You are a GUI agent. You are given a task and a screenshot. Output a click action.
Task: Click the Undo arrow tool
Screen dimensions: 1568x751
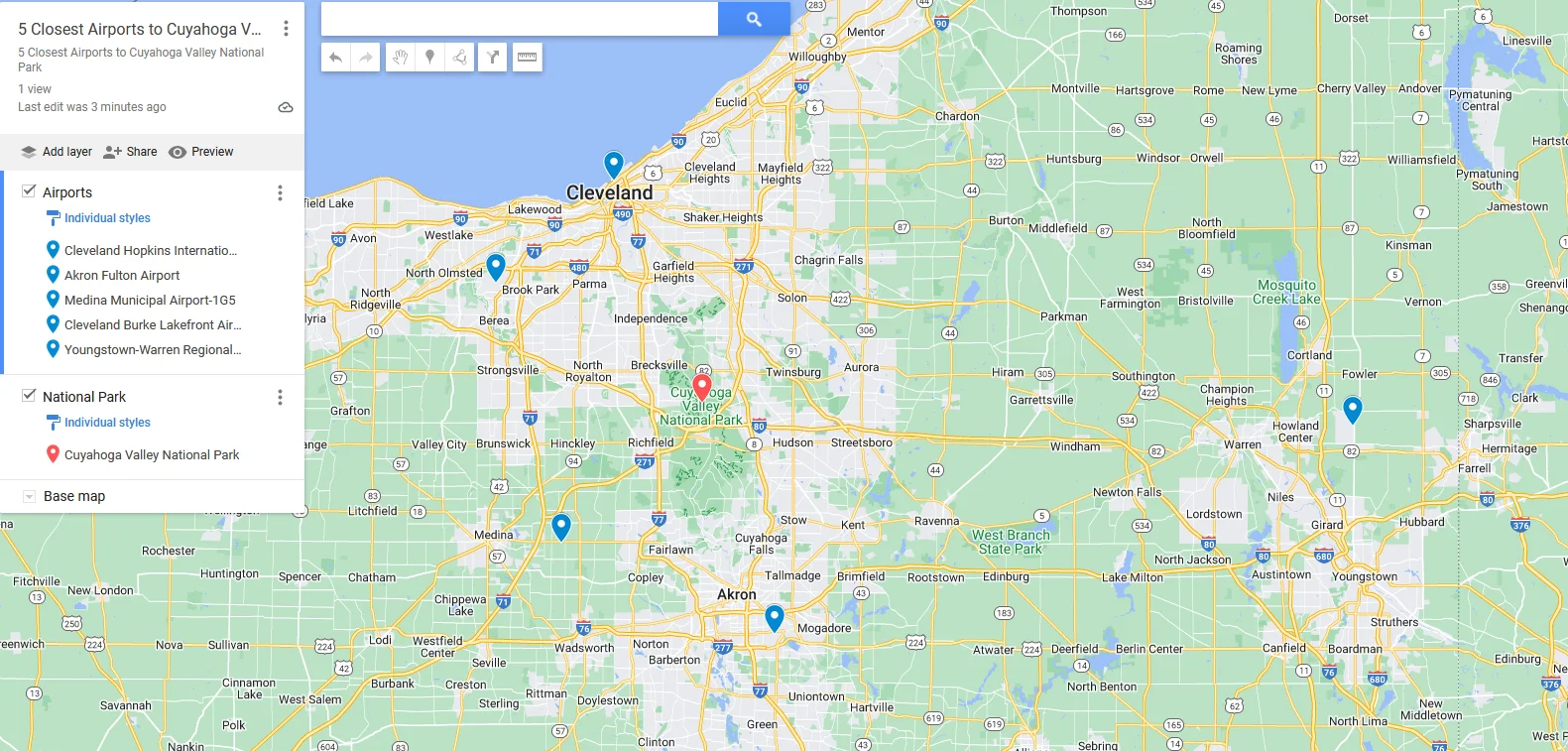(x=336, y=58)
